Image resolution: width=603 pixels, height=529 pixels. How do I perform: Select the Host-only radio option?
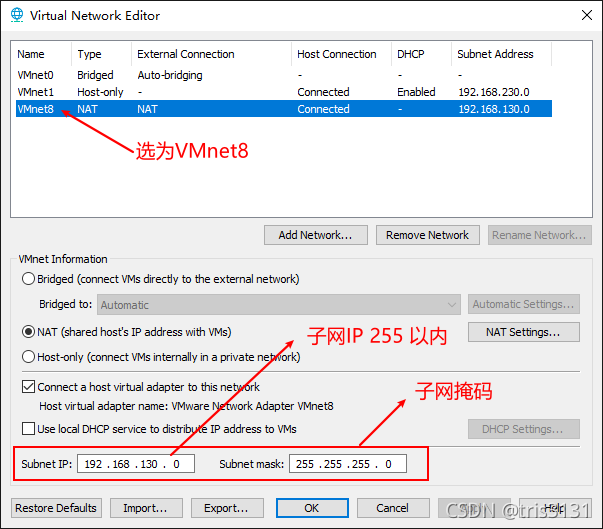tap(28, 357)
